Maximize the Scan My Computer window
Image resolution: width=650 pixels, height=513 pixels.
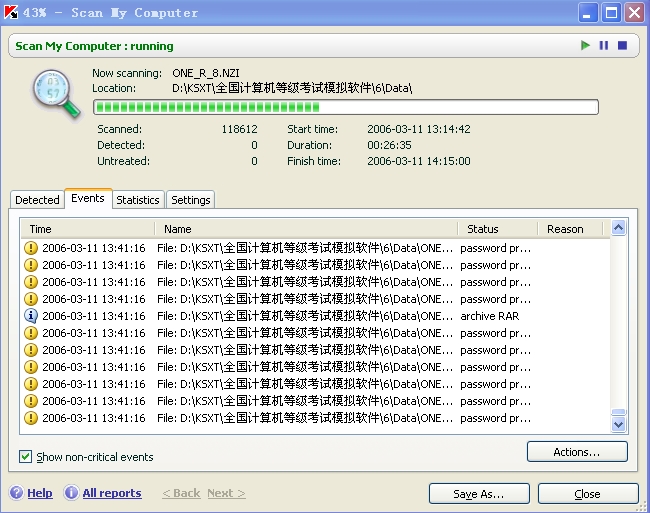pyautogui.click(x=611, y=12)
